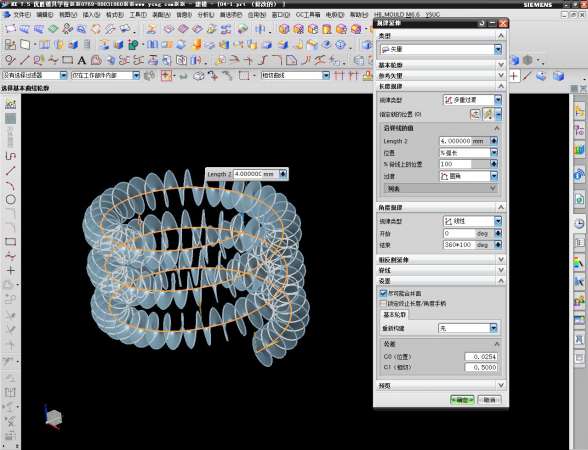The image size is (588, 450).
Task: Click the Rectangle tool in curve toolbar
Action: tap(68, 60)
